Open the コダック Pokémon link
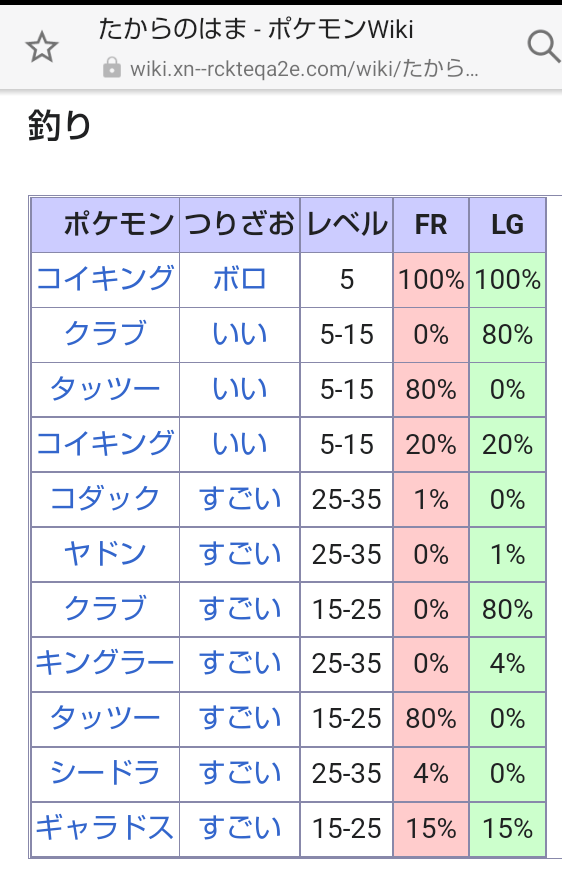Image resolution: width=562 pixels, height=877 pixels. (105, 498)
